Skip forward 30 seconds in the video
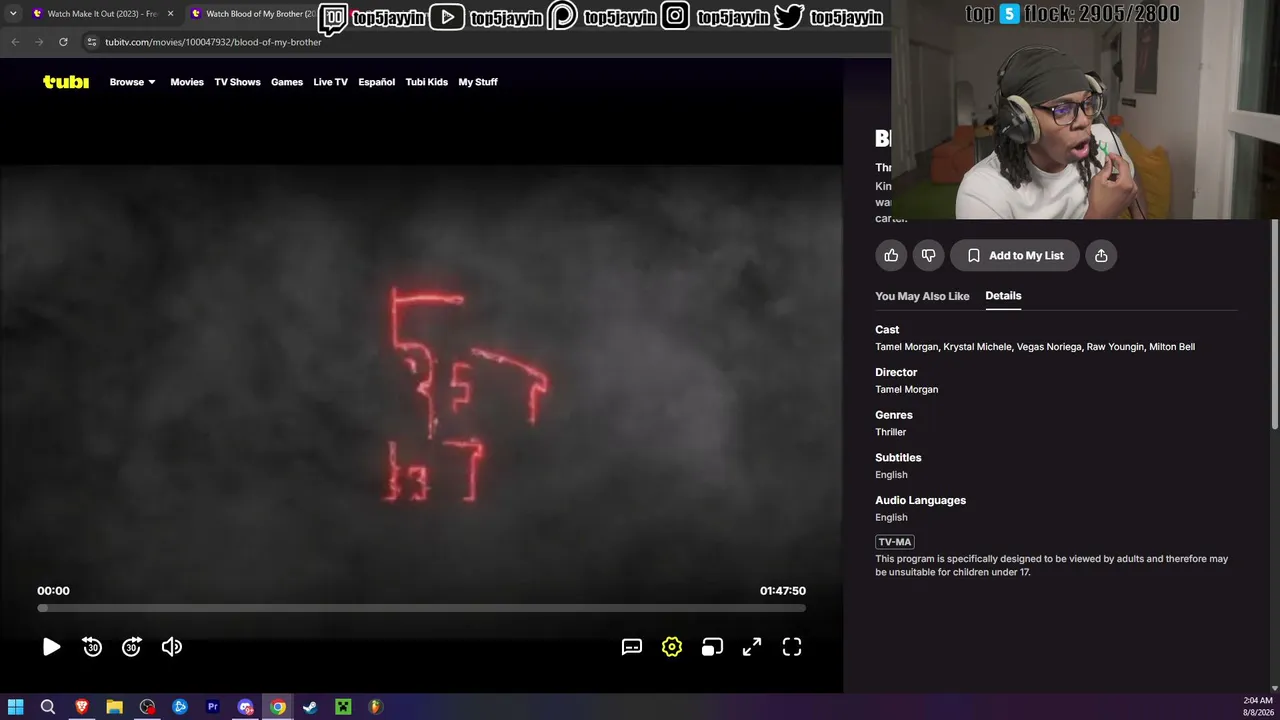This screenshot has height=720, width=1280. coord(132,647)
